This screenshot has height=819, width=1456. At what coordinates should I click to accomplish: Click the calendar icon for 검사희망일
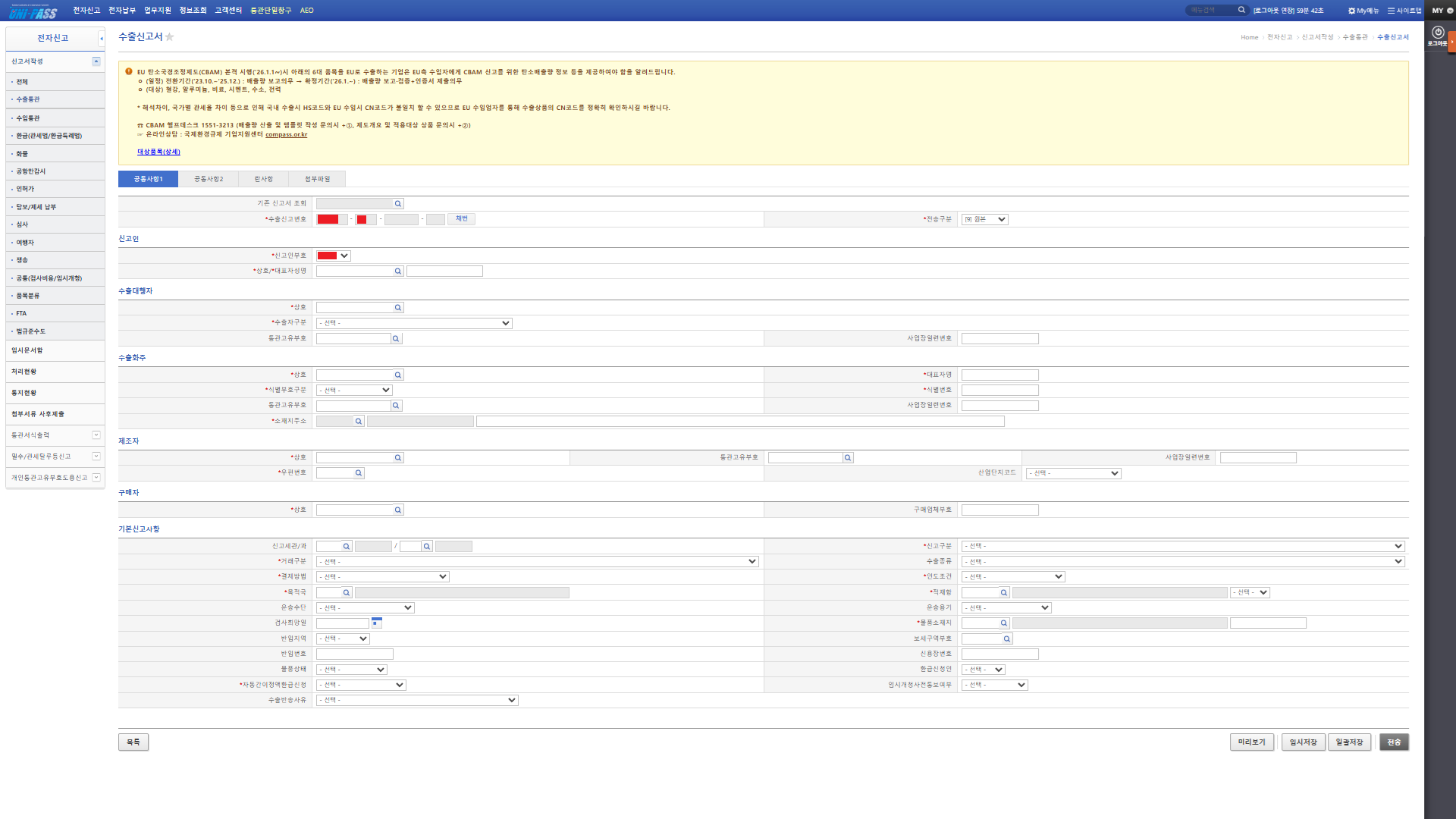pos(377,623)
